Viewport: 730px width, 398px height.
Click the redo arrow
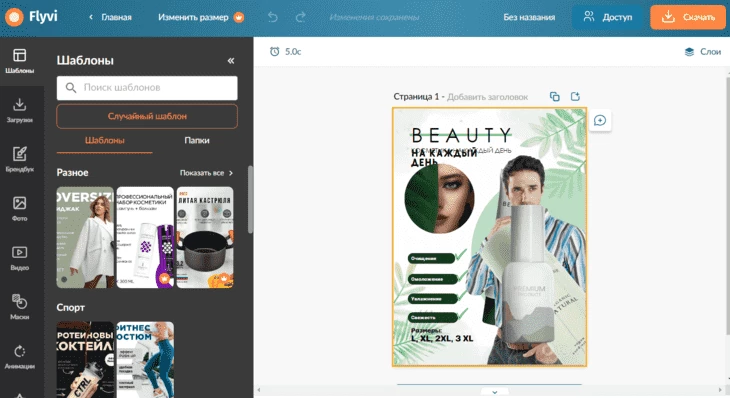coord(301,17)
